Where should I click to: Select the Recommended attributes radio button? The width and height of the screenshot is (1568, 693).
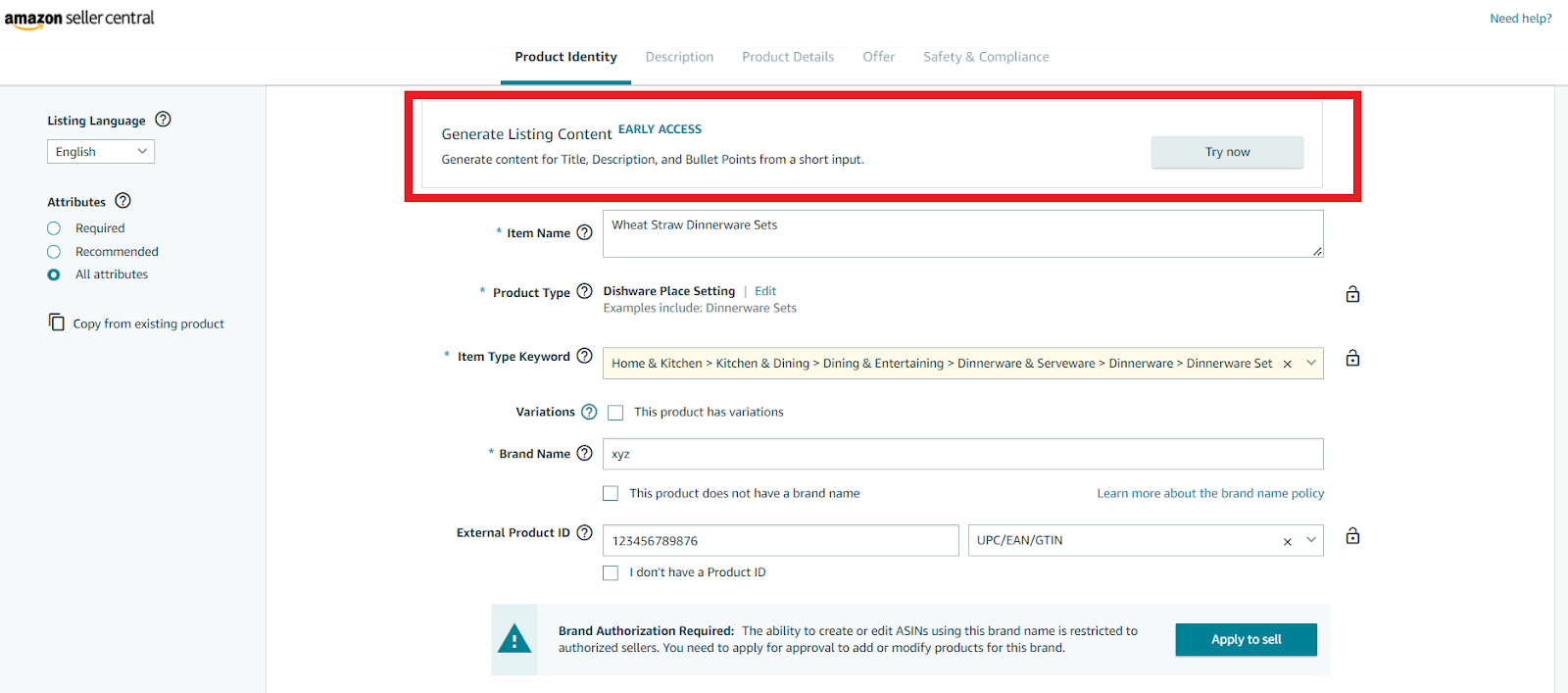tap(54, 252)
